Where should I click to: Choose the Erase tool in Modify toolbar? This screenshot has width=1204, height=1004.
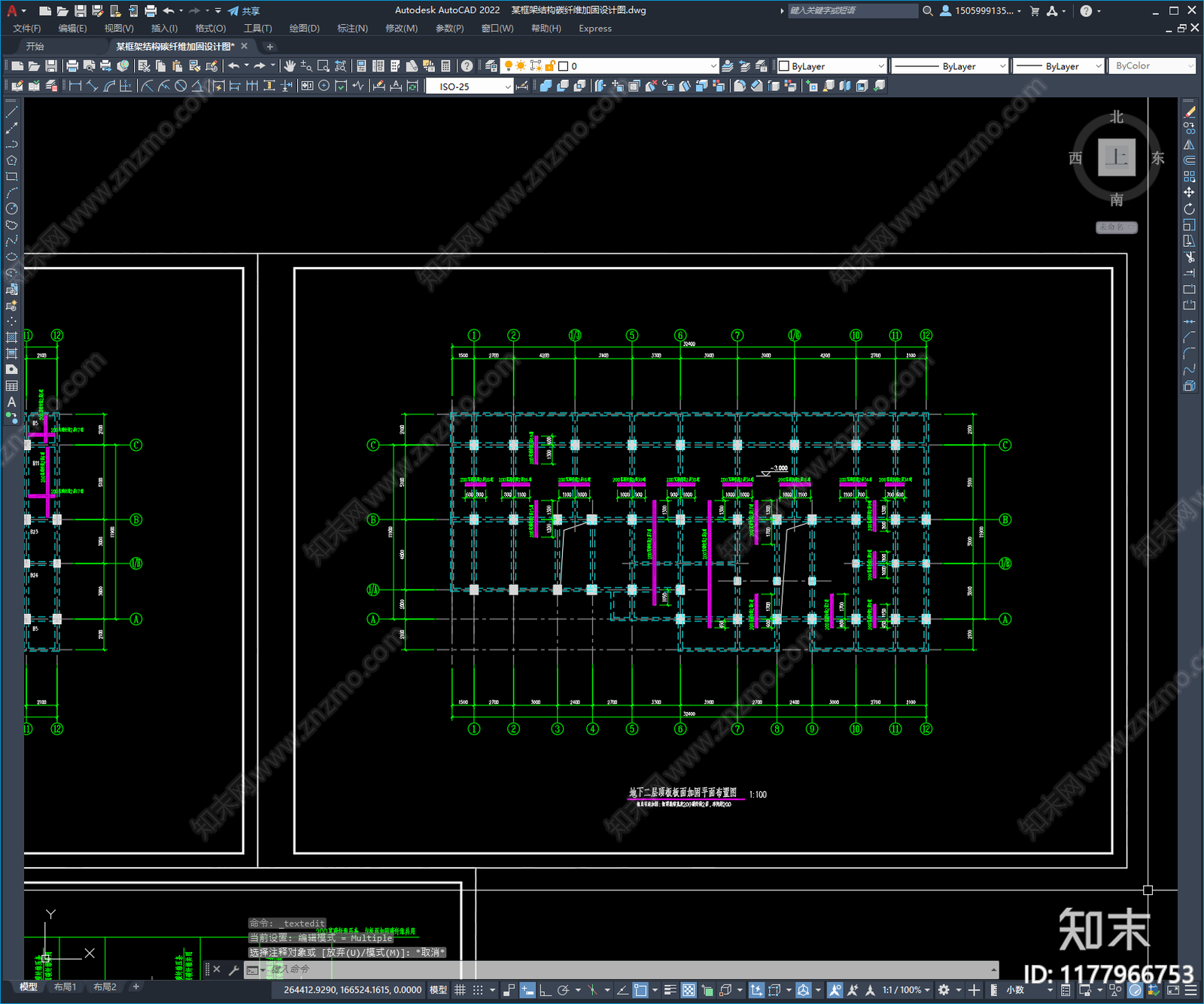pos(1189,112)
